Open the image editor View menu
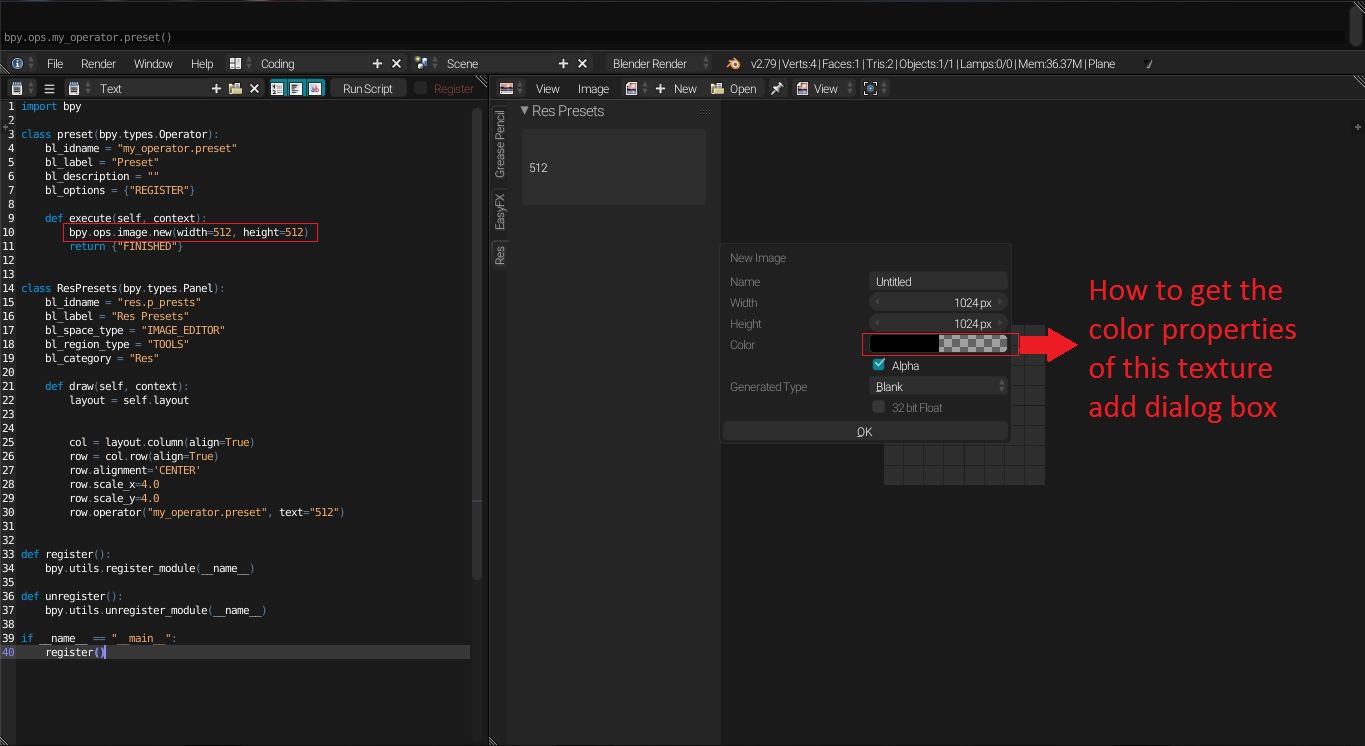The height and width of the screenshot is (746, 1365). click(x=548, y=88)
